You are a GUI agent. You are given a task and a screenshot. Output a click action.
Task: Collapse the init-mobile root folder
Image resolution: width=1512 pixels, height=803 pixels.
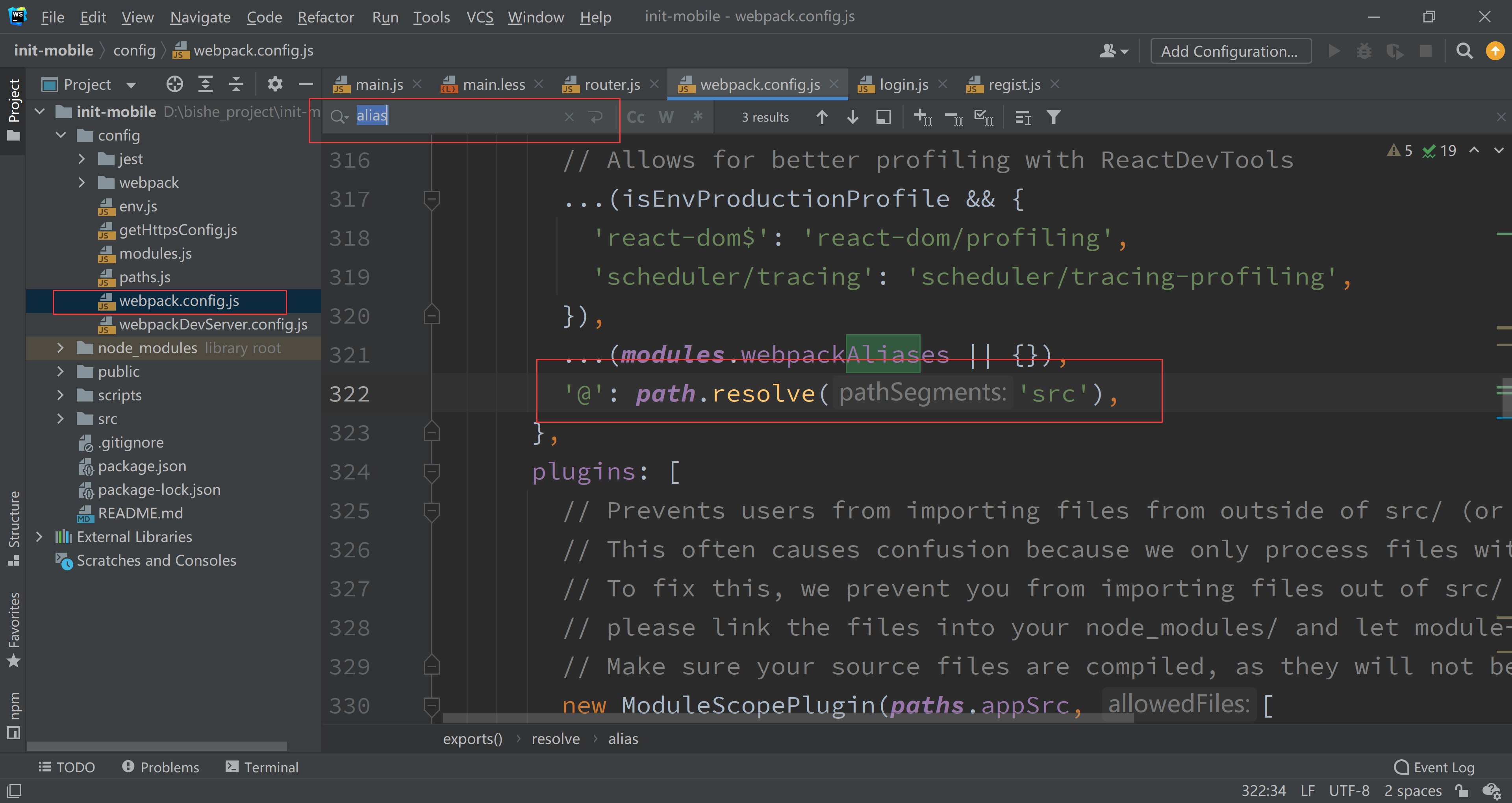[x=40, y=111]
